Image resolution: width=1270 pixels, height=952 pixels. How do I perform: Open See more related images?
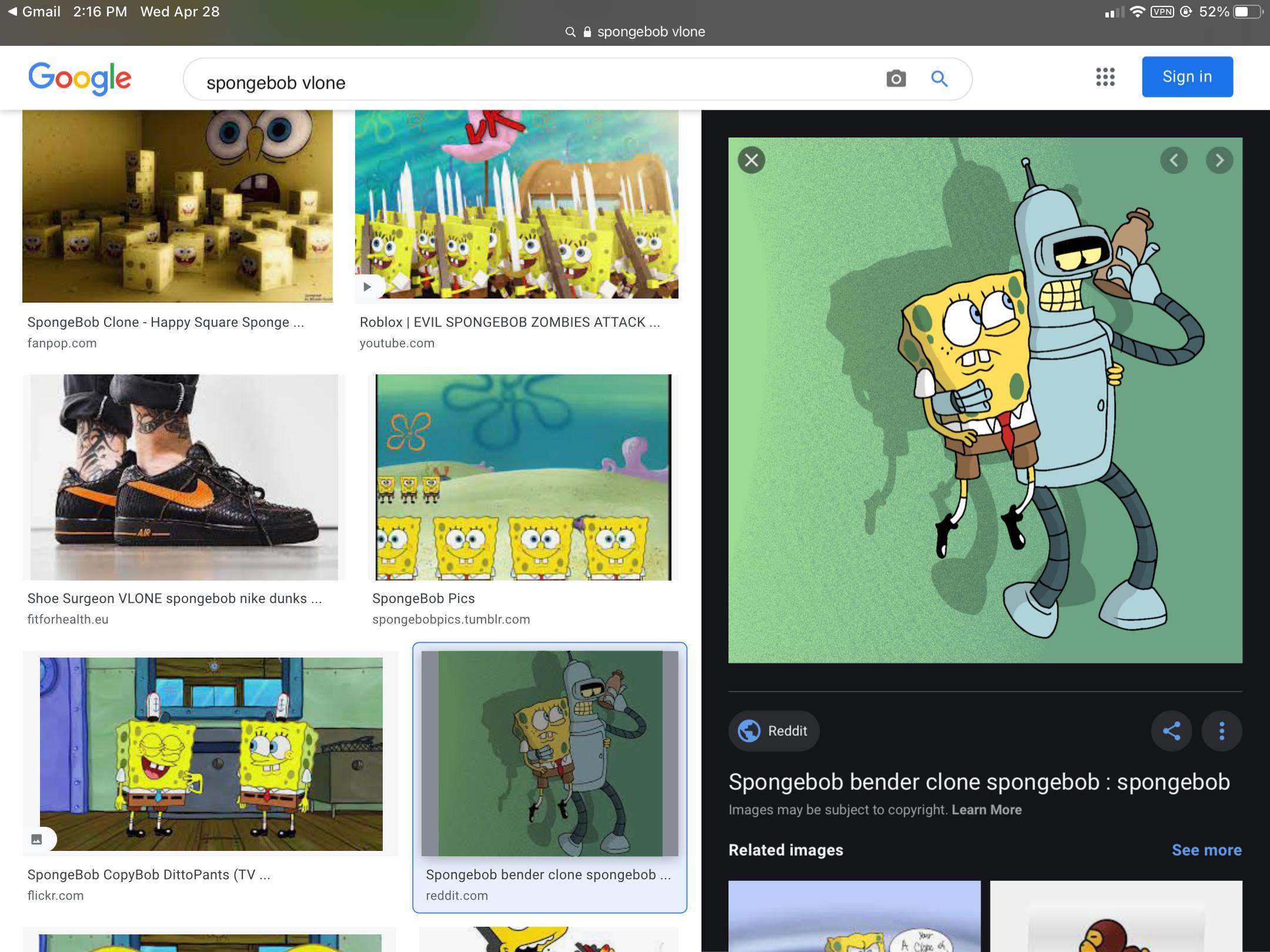click(1206, 850)
